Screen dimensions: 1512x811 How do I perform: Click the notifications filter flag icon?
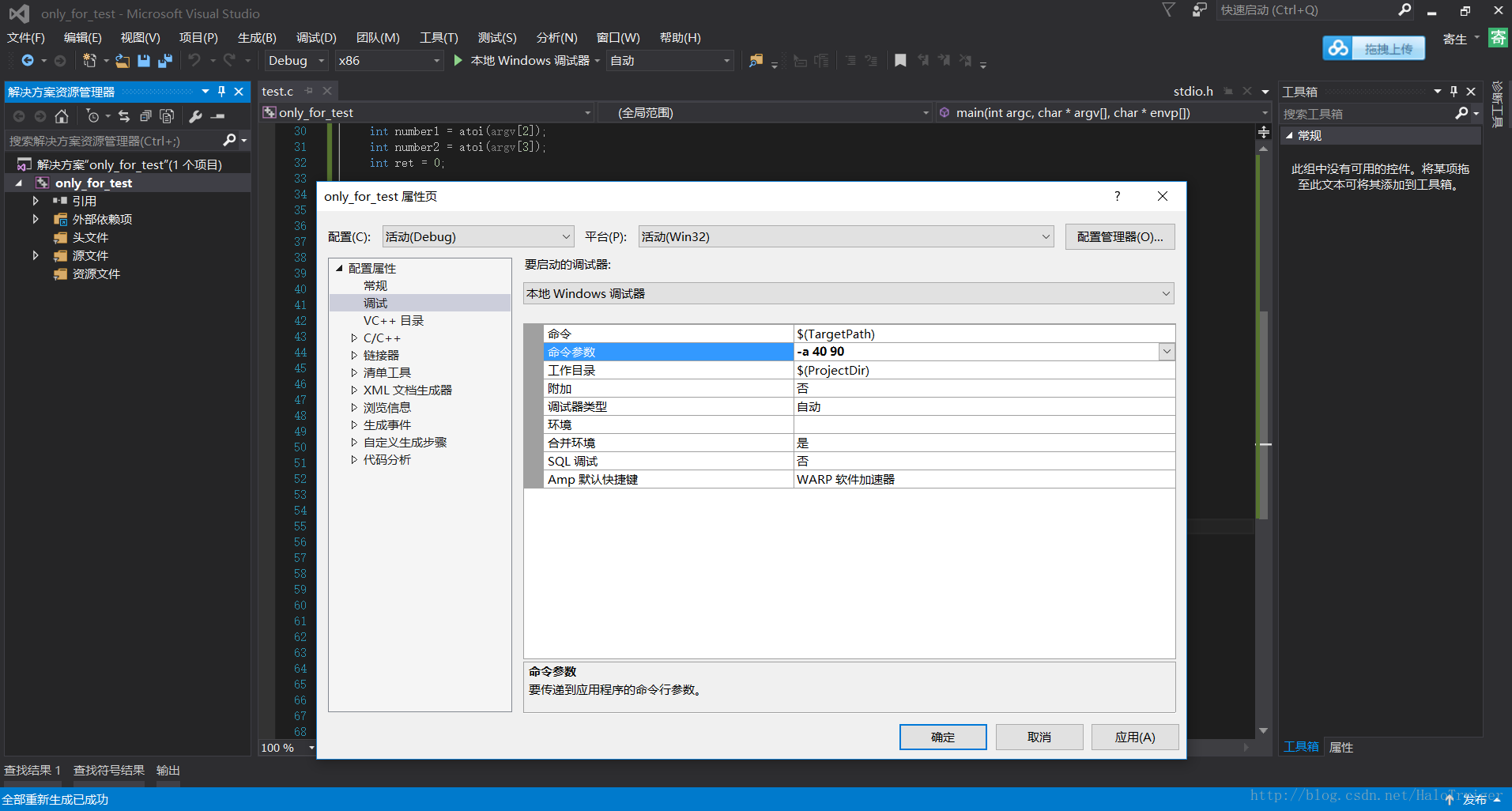tap(1168, 9)
